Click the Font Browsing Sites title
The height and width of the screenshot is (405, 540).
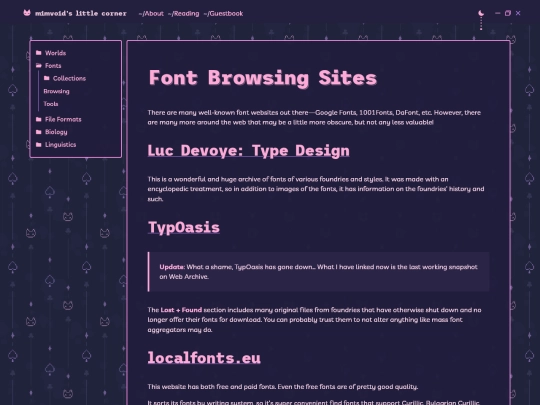263,77
